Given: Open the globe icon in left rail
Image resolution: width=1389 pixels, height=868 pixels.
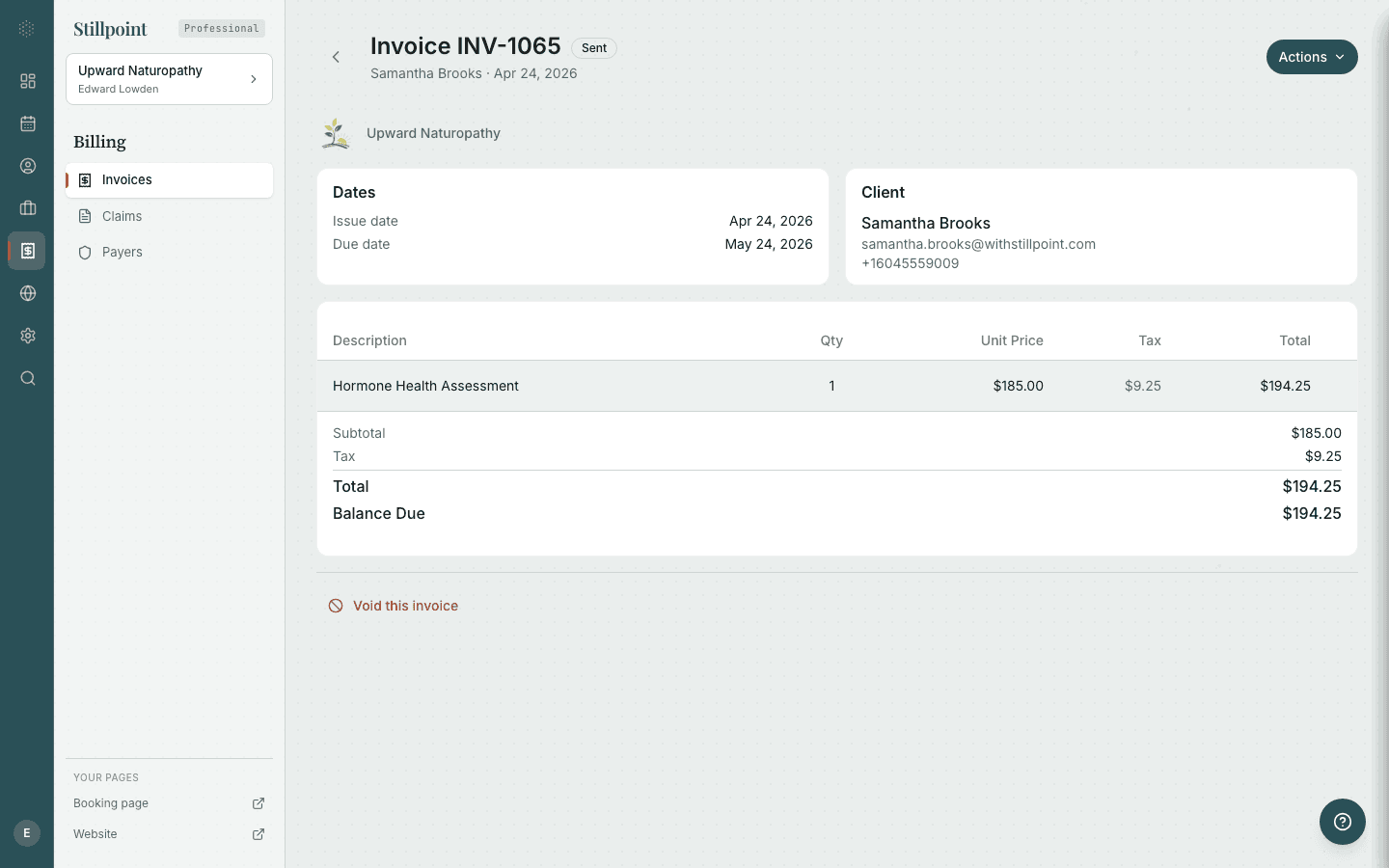Looking at the screenshot, I should pos(28,293).
